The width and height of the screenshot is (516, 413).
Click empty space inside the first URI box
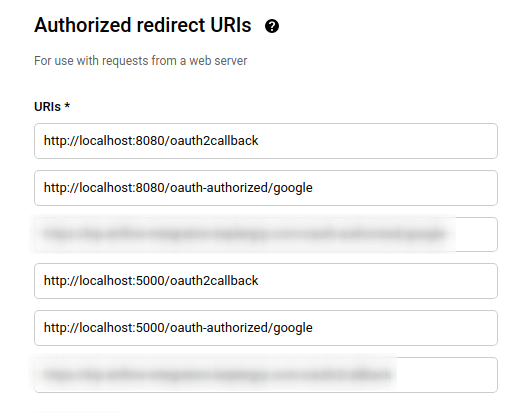tap(377, 141)
